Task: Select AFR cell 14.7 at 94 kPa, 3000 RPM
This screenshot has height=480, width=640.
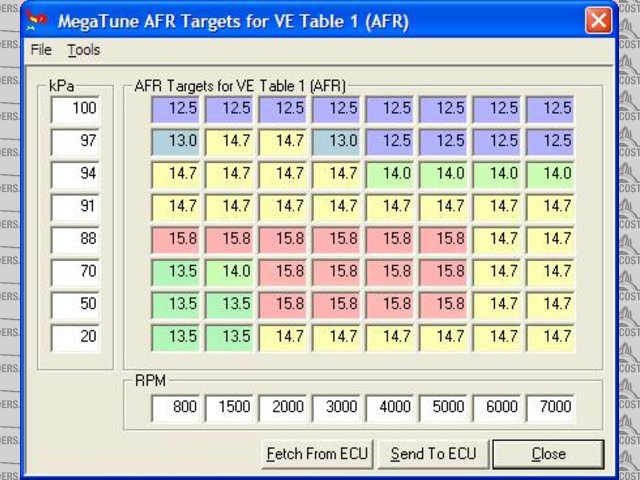Action: [x=336, y=174]
